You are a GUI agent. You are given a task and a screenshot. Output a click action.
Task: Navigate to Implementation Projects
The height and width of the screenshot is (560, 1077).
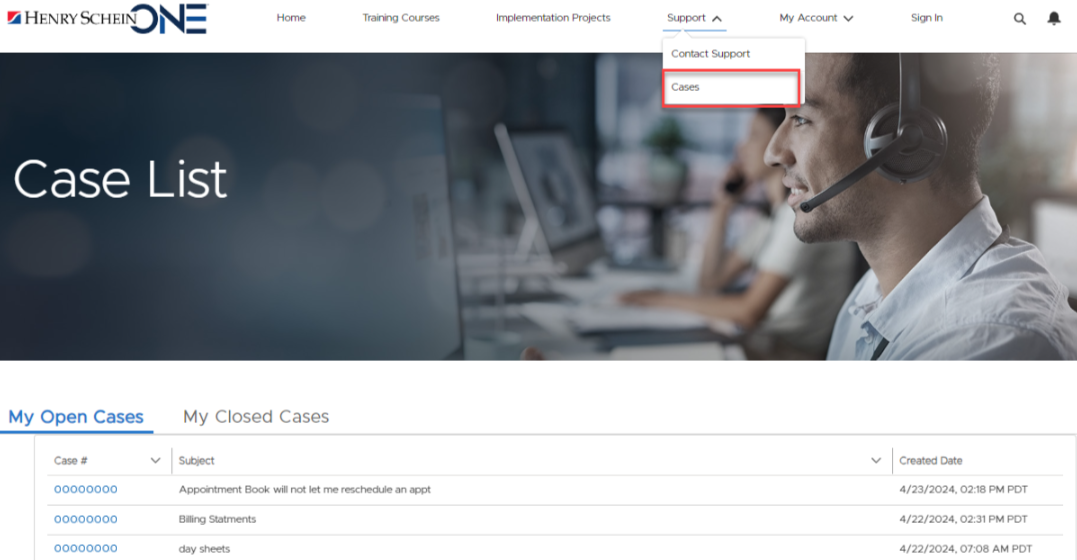[x=553, y=18]
